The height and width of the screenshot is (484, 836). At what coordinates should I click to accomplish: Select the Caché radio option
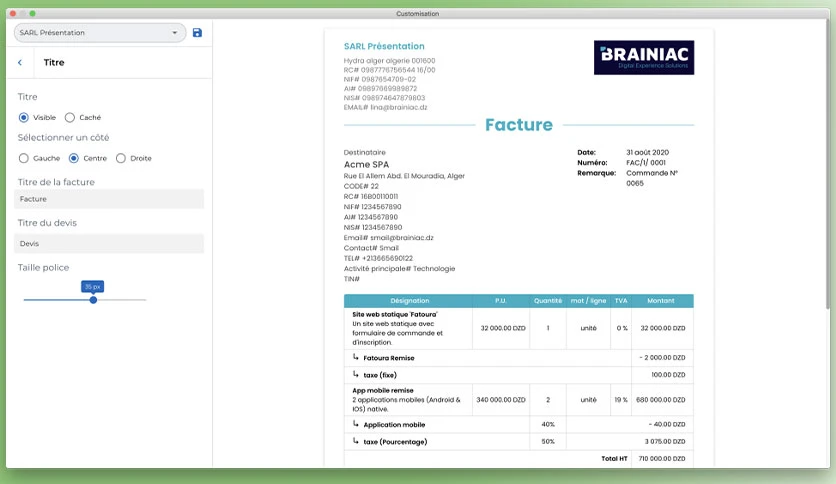70,117
